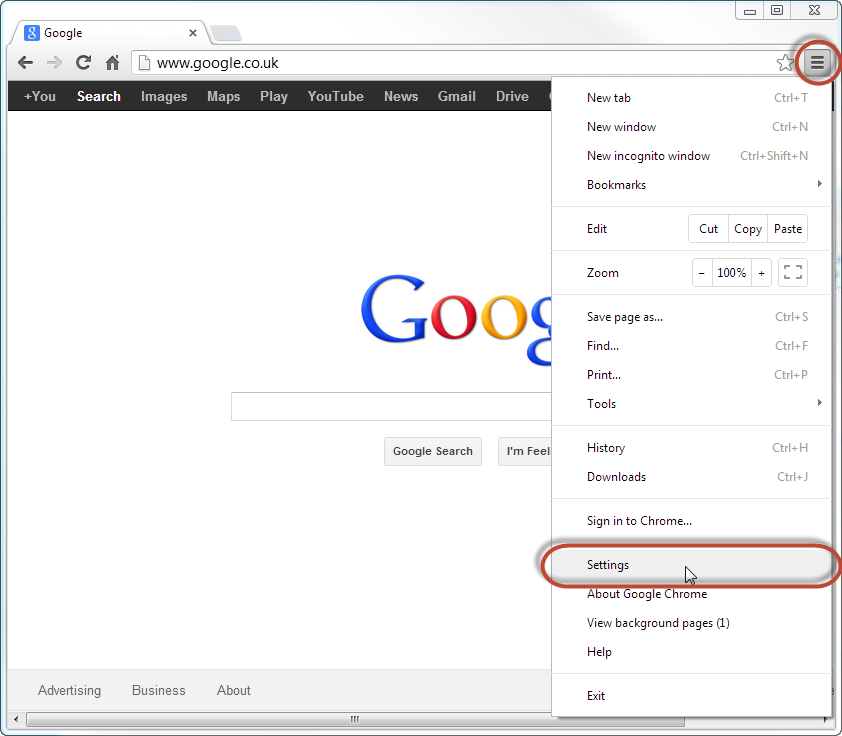
Task: Open a New incognito window
Action: (691, 156)
